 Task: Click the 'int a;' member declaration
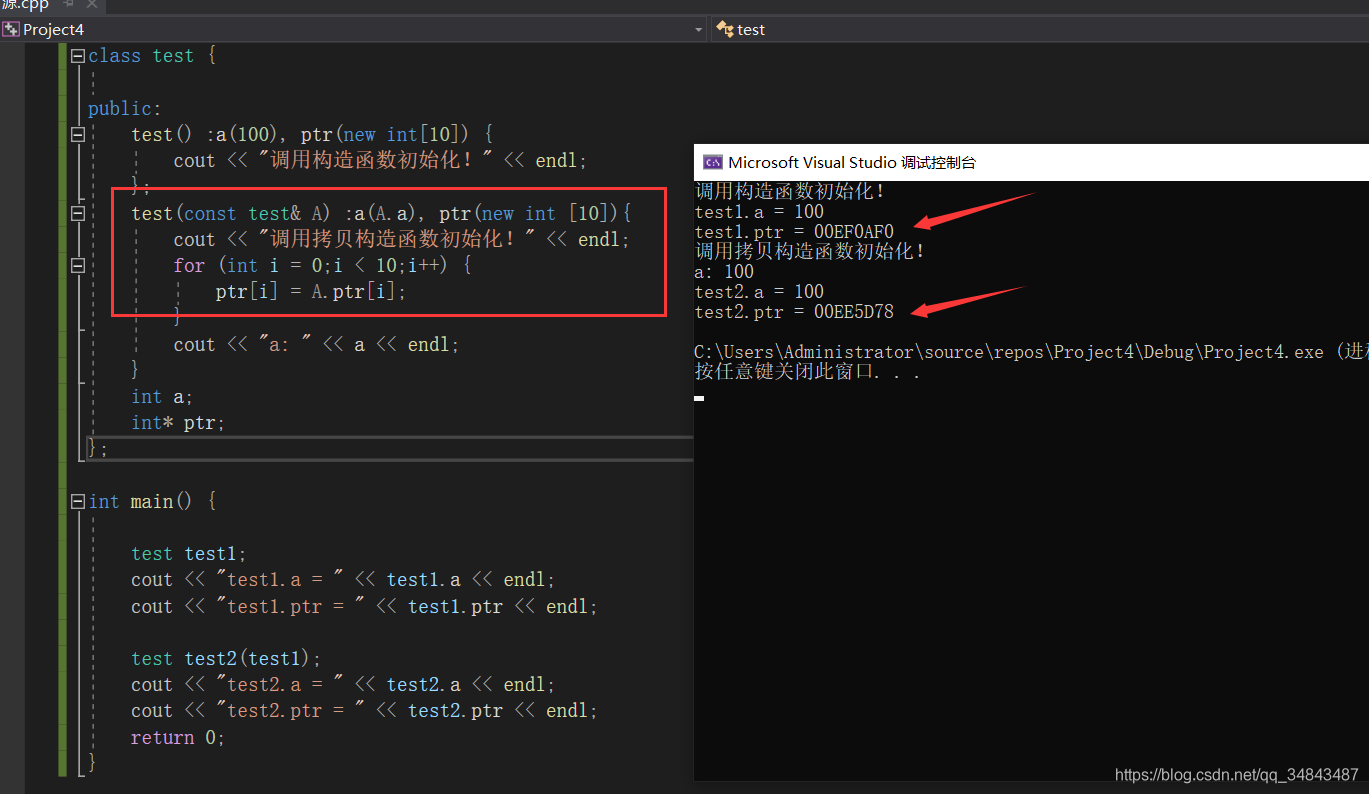click(x=162, y=397)
